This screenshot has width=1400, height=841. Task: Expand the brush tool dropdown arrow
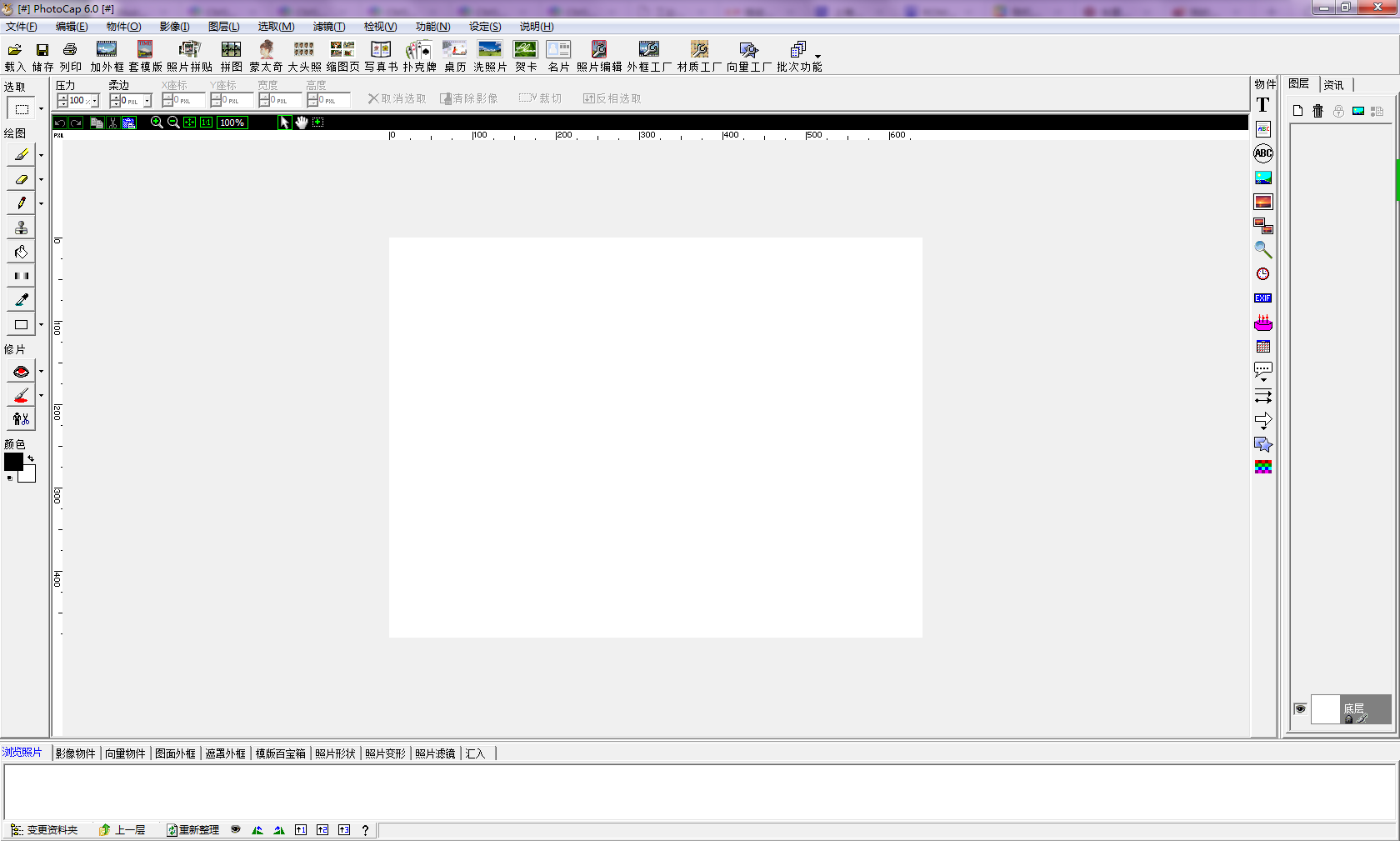[x=41, y=155]
